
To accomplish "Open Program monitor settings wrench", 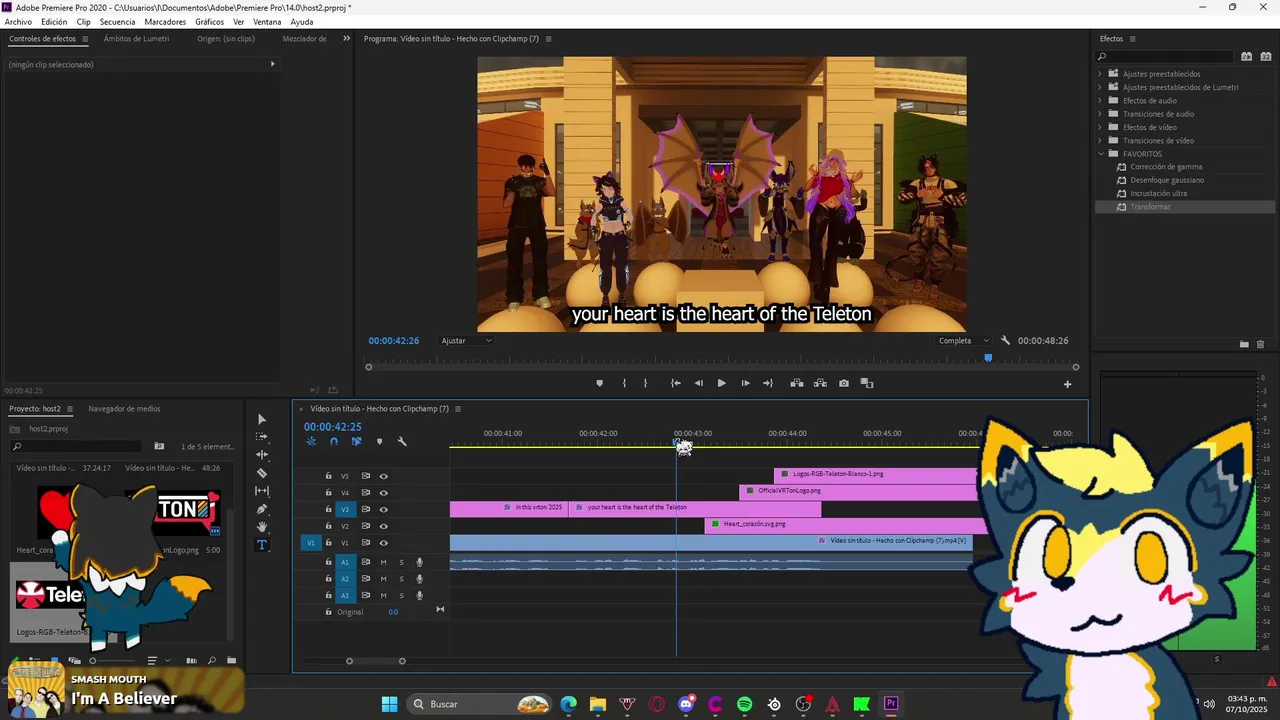I will click(1005, 341).
